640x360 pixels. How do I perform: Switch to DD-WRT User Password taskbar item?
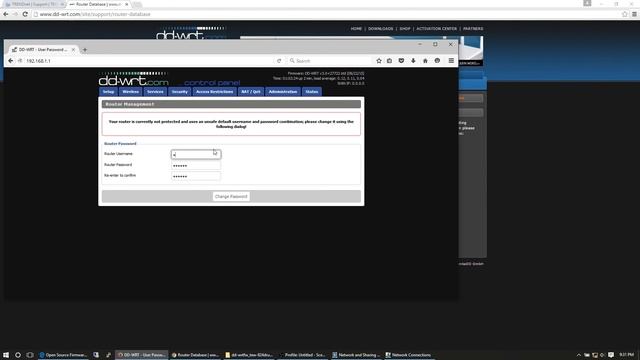(142, 355)
